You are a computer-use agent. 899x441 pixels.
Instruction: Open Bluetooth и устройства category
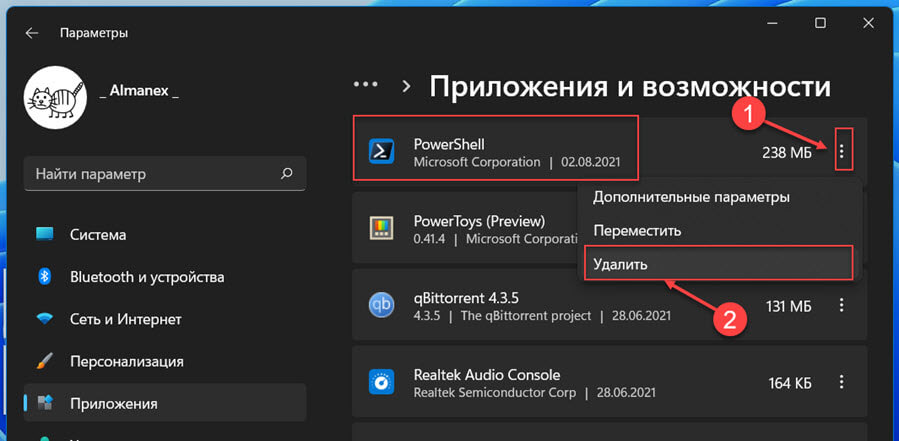coord(165,277)
